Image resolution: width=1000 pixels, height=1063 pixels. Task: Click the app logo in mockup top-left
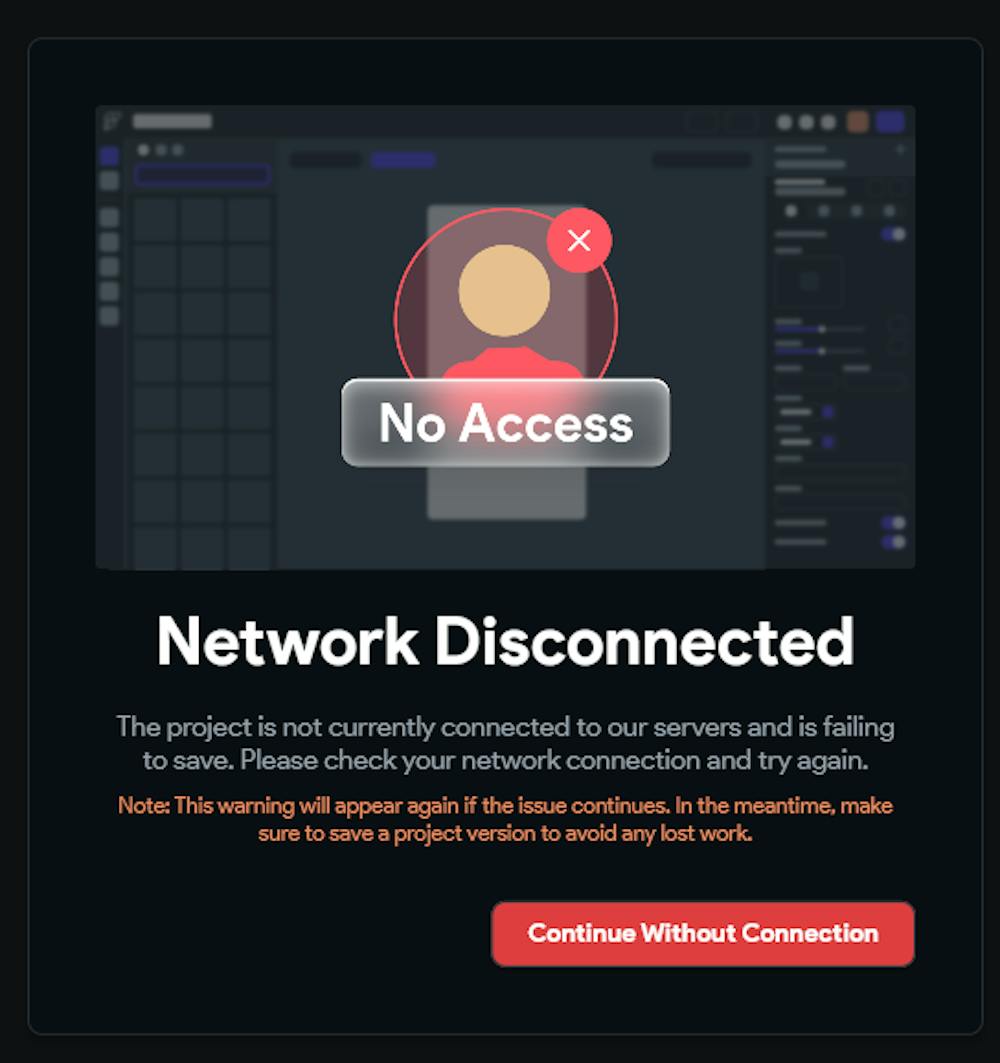pos(112,121)
